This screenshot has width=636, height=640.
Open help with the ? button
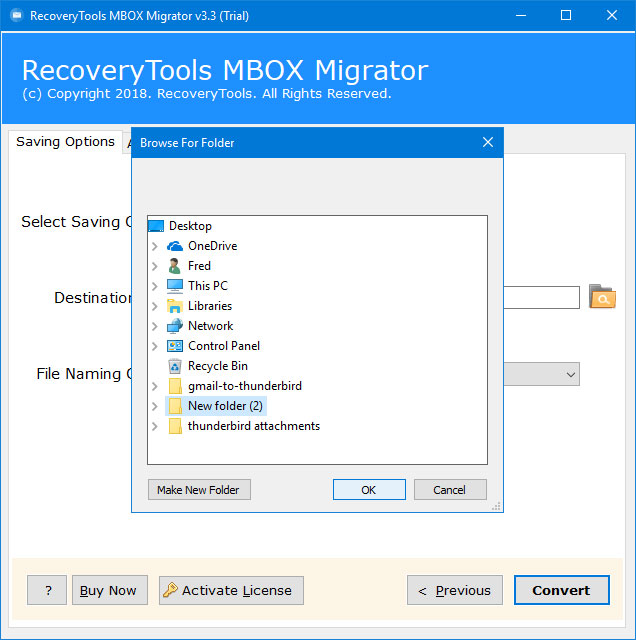47,590
